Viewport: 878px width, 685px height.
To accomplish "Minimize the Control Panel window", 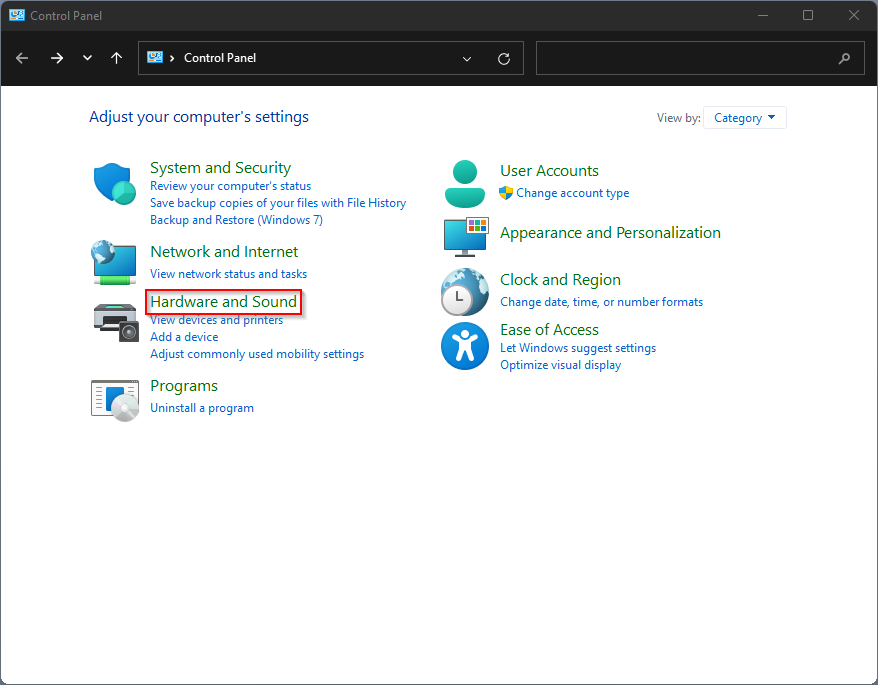I will [763, 15].
